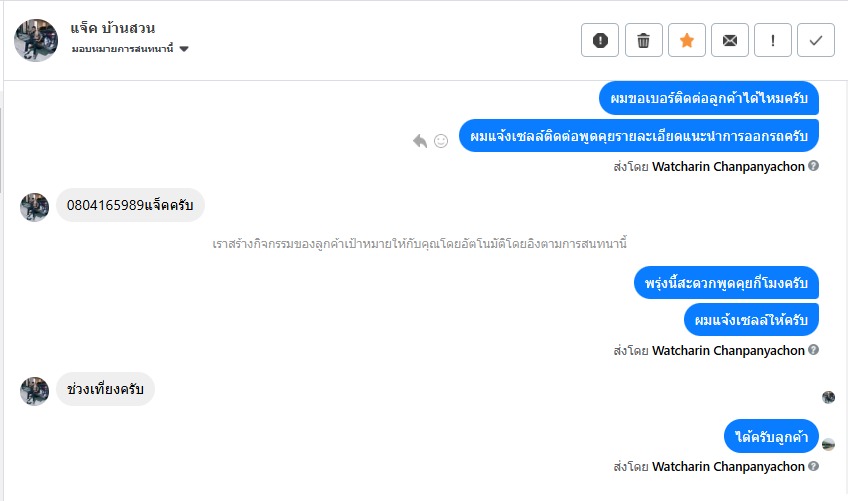Toggle the orange star to follow up
Screen dimensions: 848x501
tap(687, 40)
